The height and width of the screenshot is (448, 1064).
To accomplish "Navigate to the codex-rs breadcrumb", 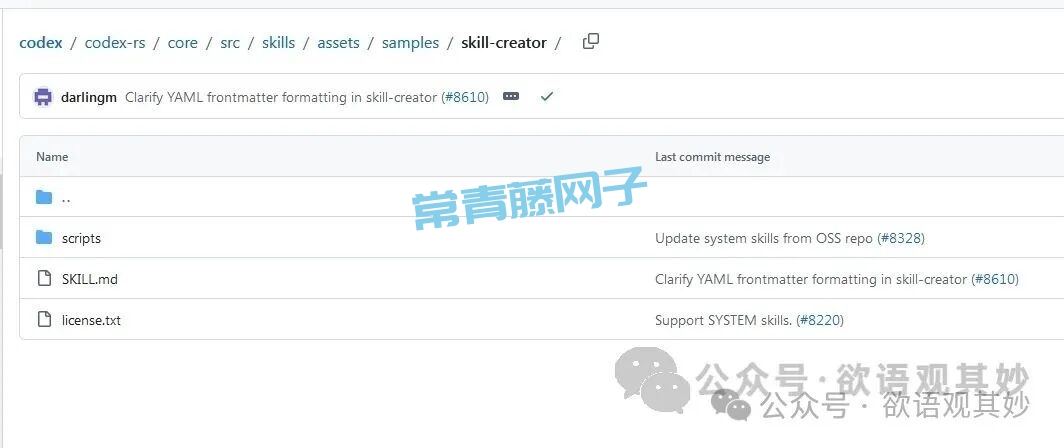I will pos(115,43).
